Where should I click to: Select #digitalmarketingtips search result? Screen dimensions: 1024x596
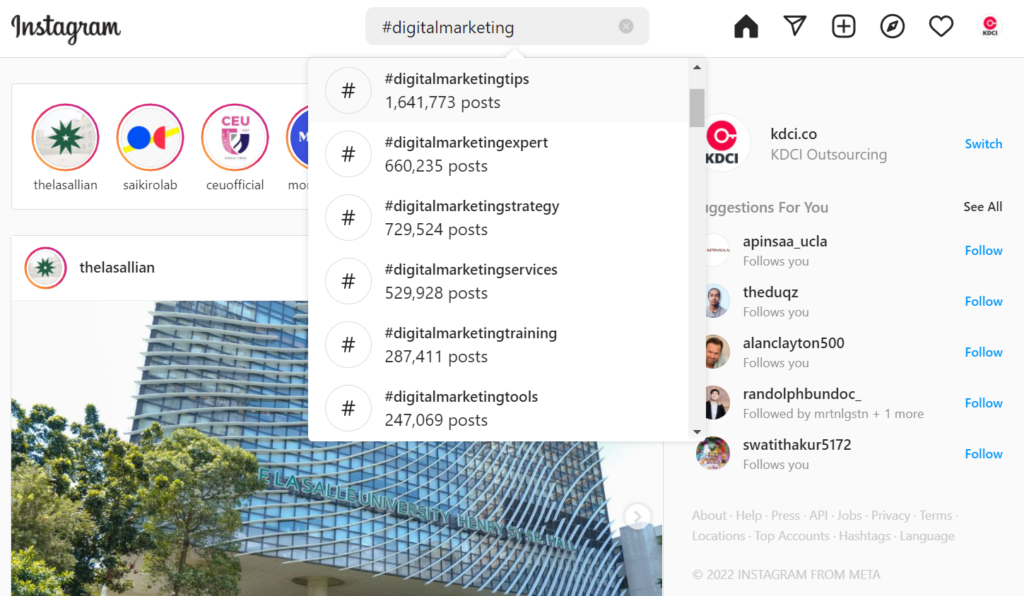pos(498,91)
